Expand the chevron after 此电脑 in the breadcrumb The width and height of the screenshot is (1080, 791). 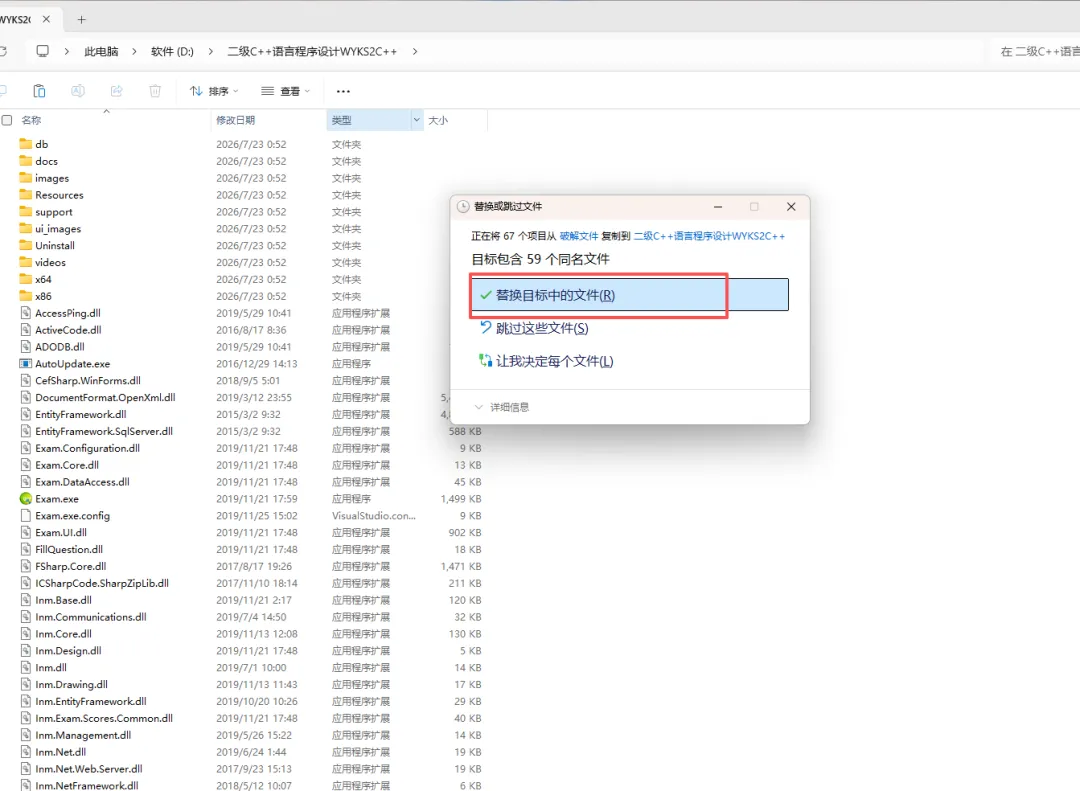click(134, 51)
